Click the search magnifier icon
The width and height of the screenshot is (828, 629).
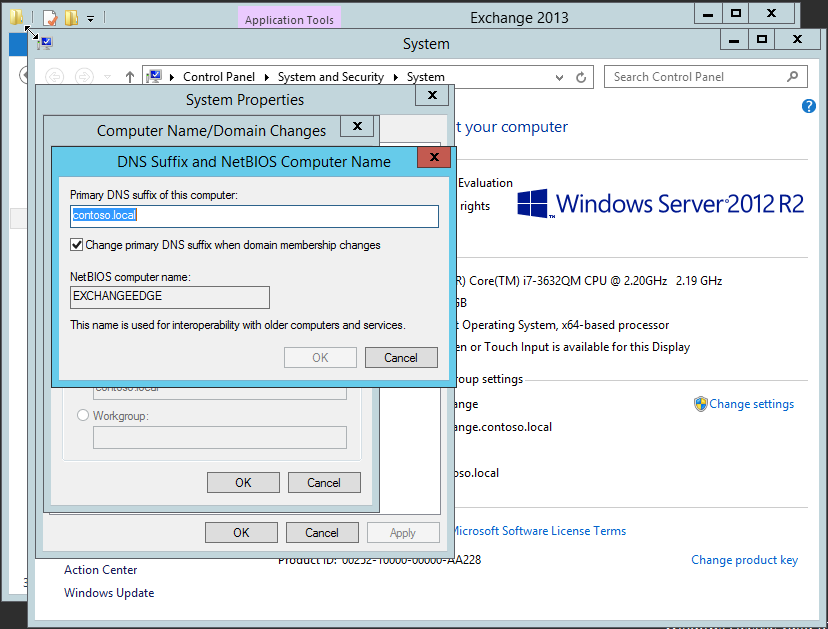tap(792, 77)
